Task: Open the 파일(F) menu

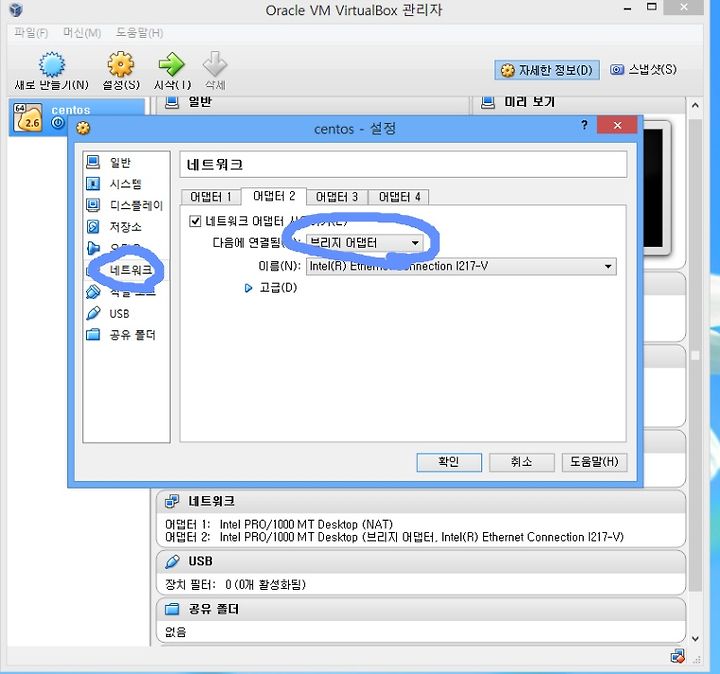Action: click(x=31, y=33)
